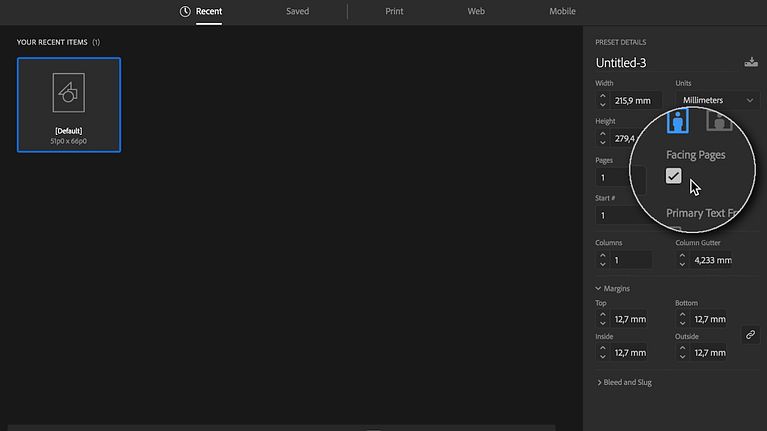This screenshot has width=767, height=431.
Task: Click the Untitled-3 preset name field
Action: [x=665, y=63]
